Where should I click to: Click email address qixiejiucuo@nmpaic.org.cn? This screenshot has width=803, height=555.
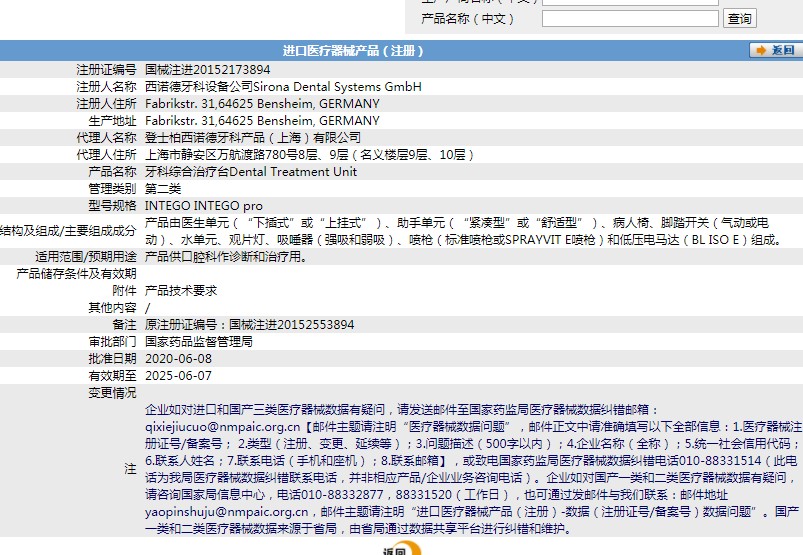click(x=223, y=426)
